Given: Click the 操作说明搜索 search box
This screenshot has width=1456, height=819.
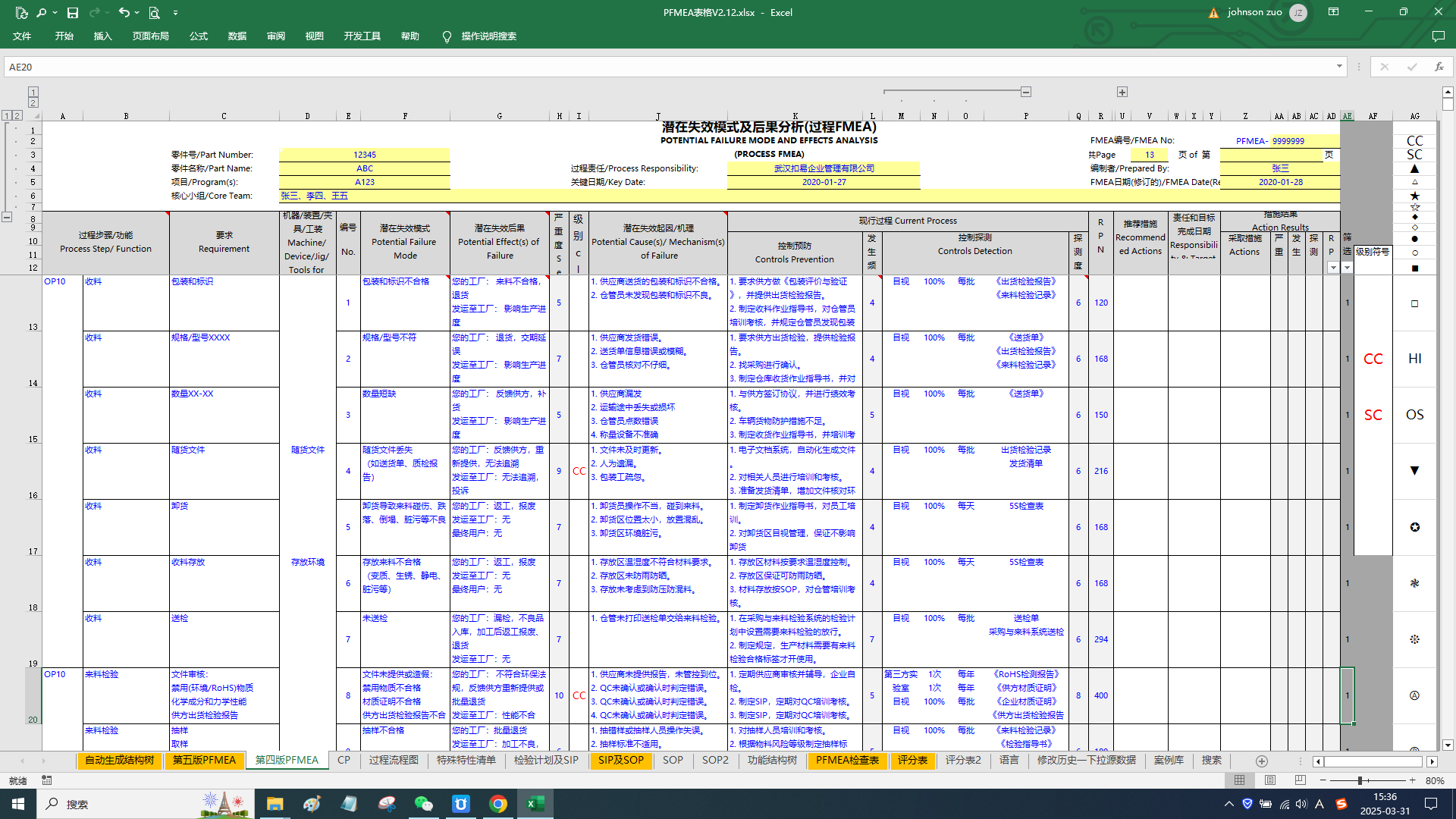Looking at the screenshot, I should click(489, 36).
